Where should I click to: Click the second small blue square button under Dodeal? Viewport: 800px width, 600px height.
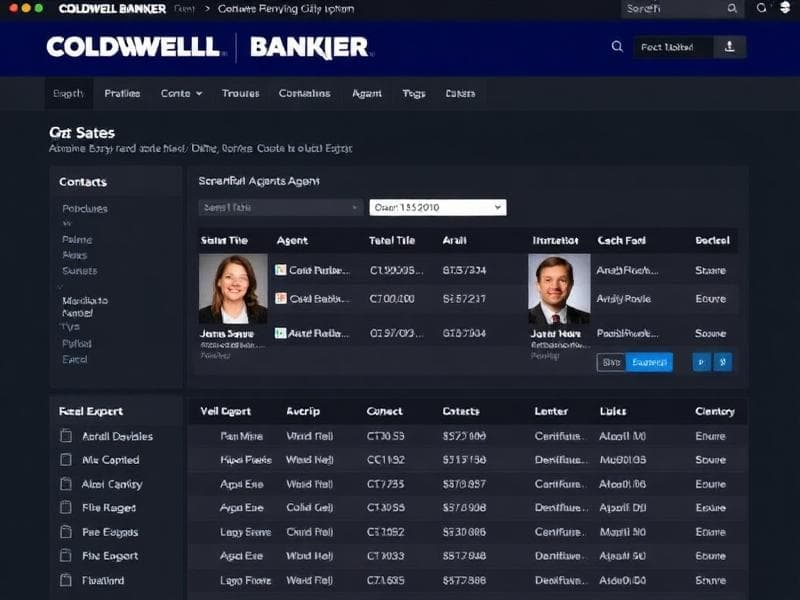pos(723,362)
